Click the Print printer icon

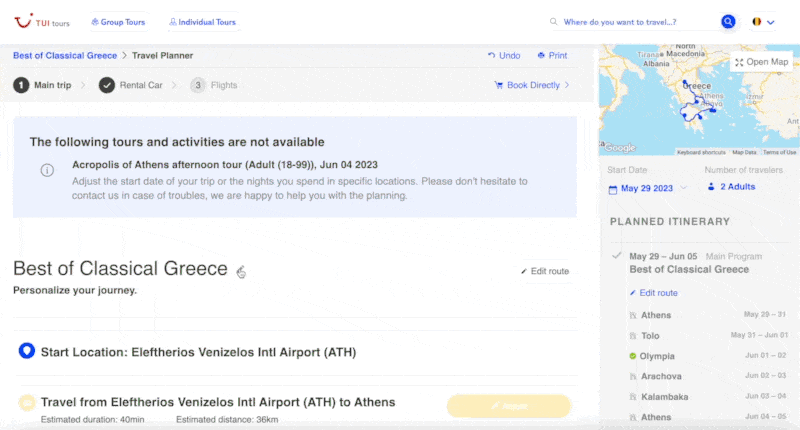point(541,56)
